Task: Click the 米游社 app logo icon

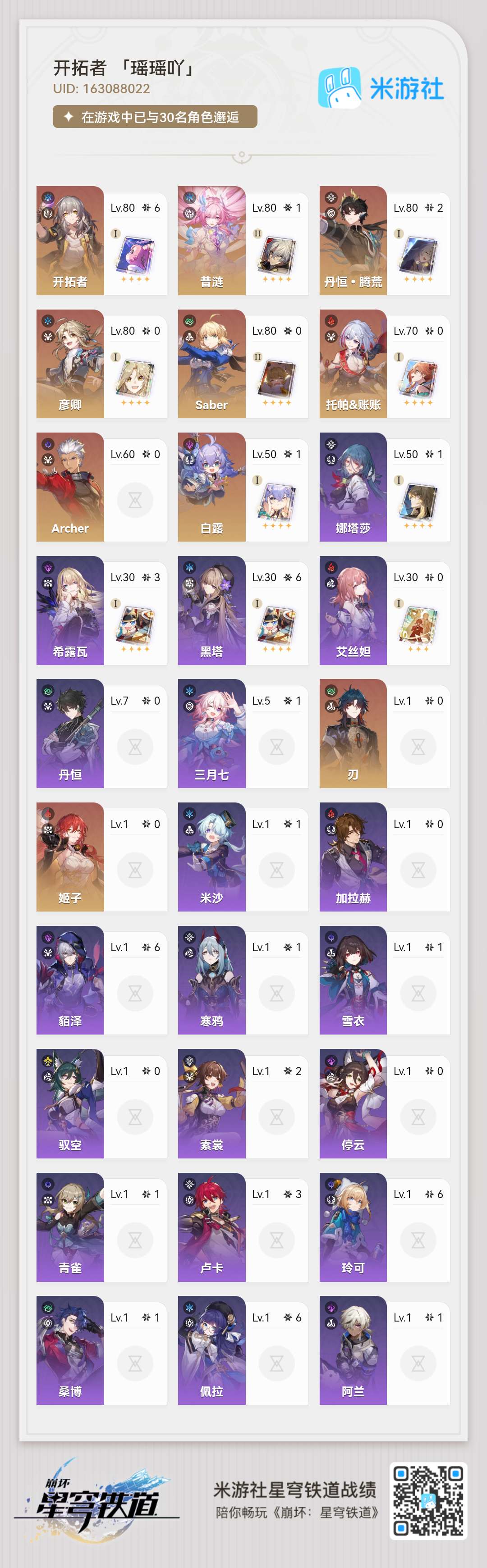Action: (x=340, y=88)
